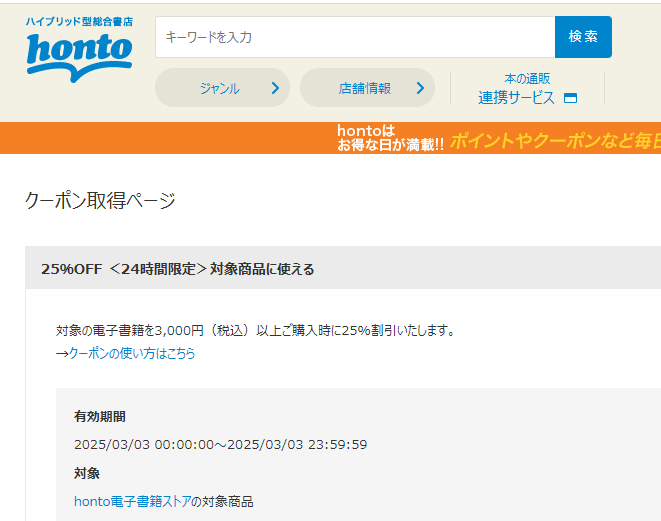Click the 25%OFF <24時間限定> coupon heading
Viewport: 661px width, 521px height.
click(x=177, y=269)
